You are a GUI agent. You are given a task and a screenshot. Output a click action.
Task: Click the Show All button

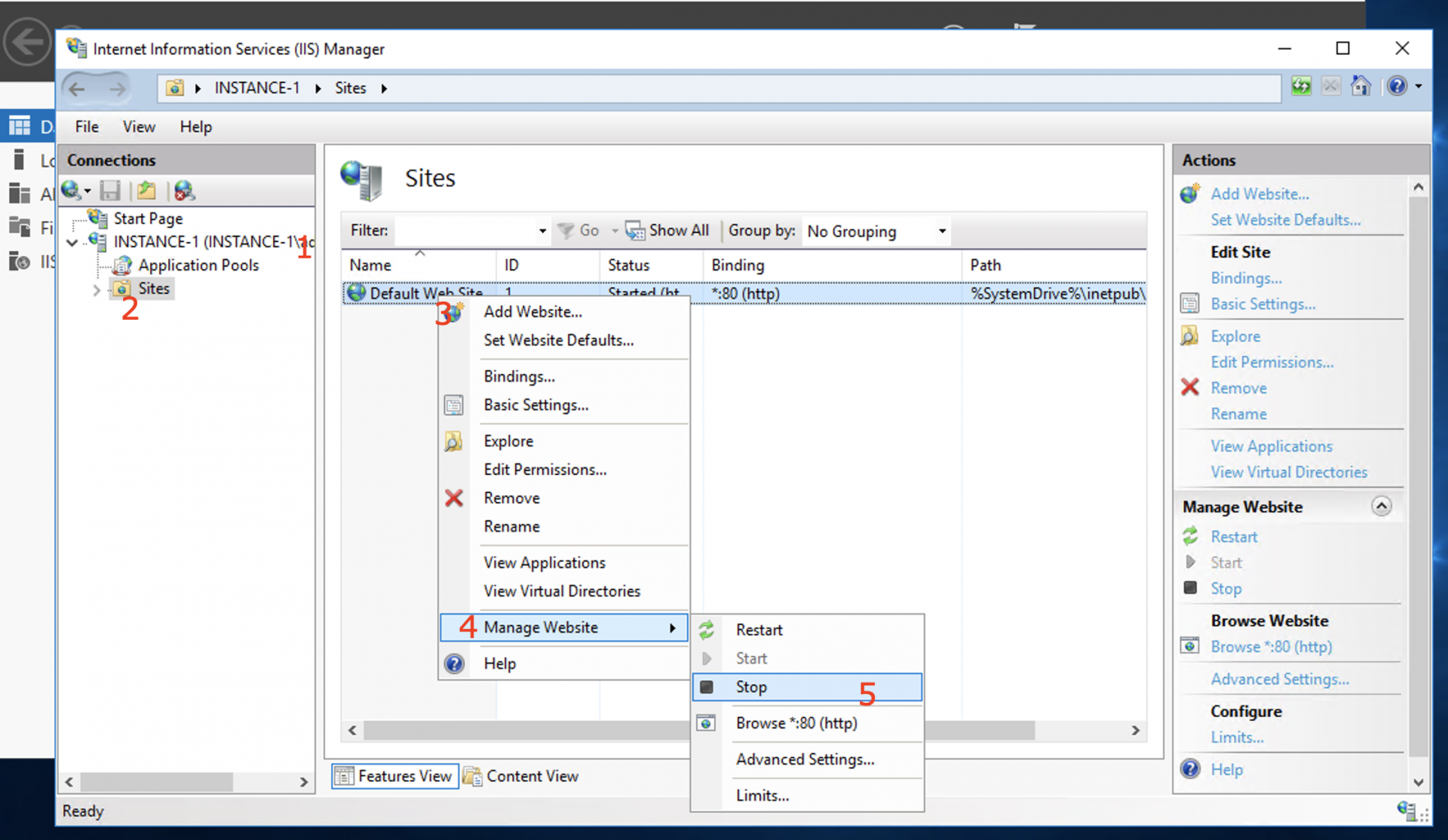click(x=668, y=231)
